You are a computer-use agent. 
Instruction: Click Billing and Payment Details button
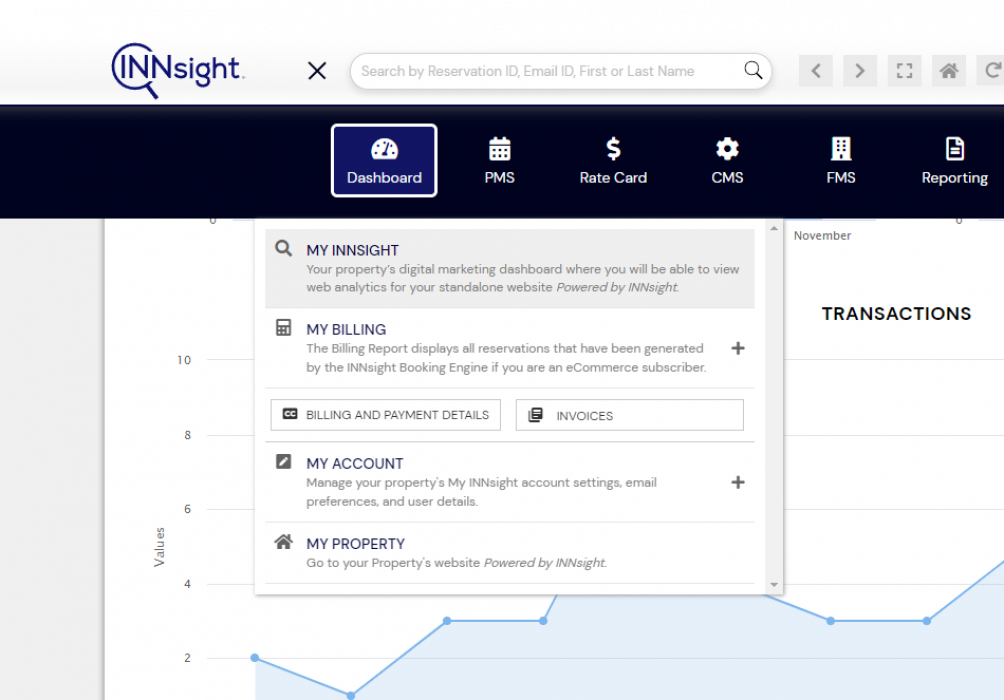point(386,415)
